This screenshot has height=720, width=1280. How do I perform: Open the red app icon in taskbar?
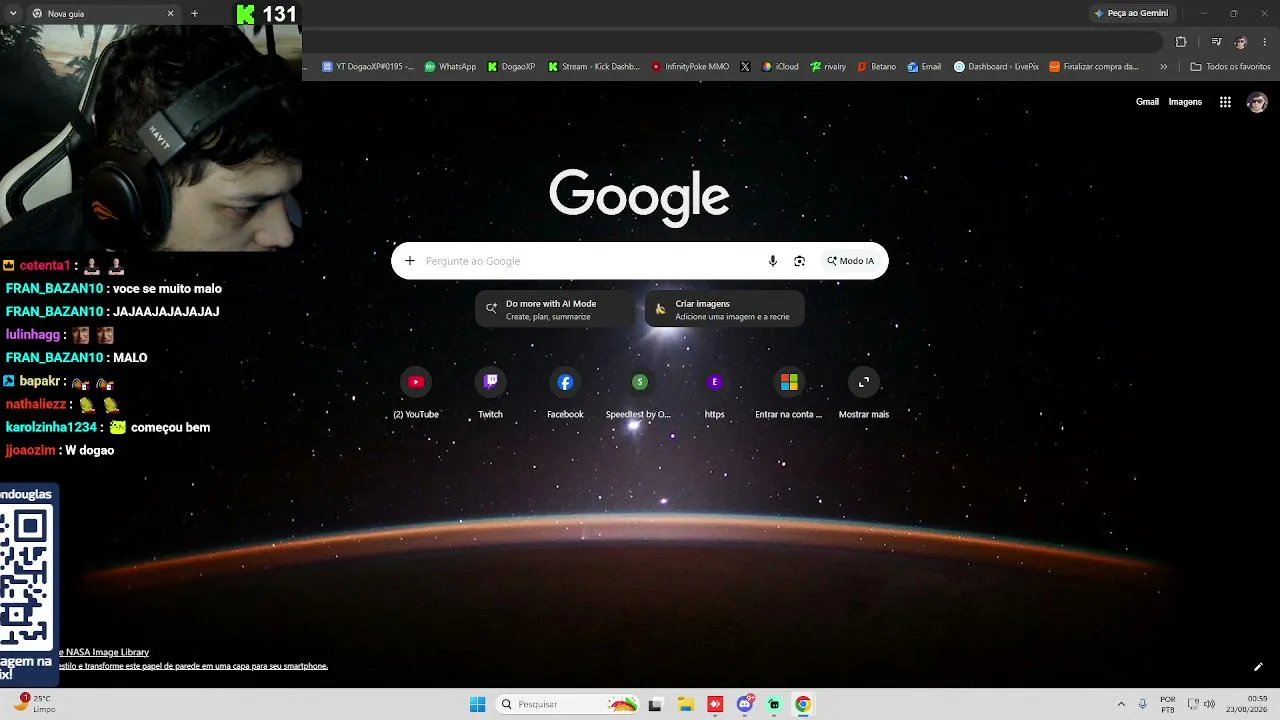[715, 704]
